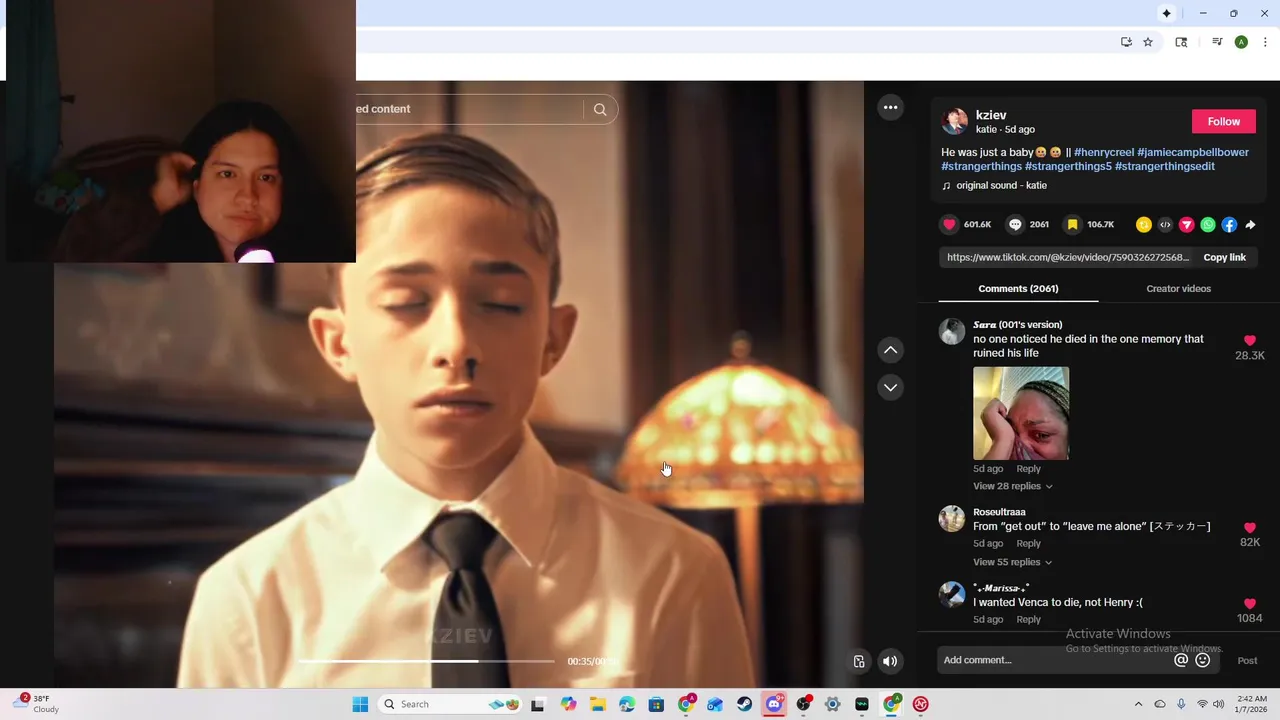Open kziev profile name
Image resolution: width=1280 pixels, height=720 pixels.
point(991,115)
